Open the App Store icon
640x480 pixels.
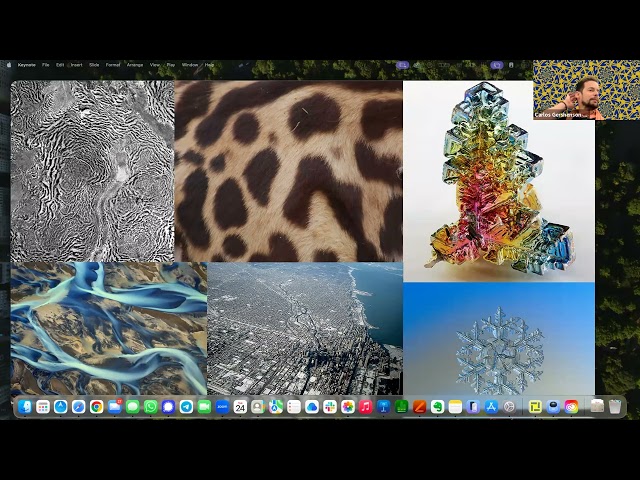[x=491, y=407]
